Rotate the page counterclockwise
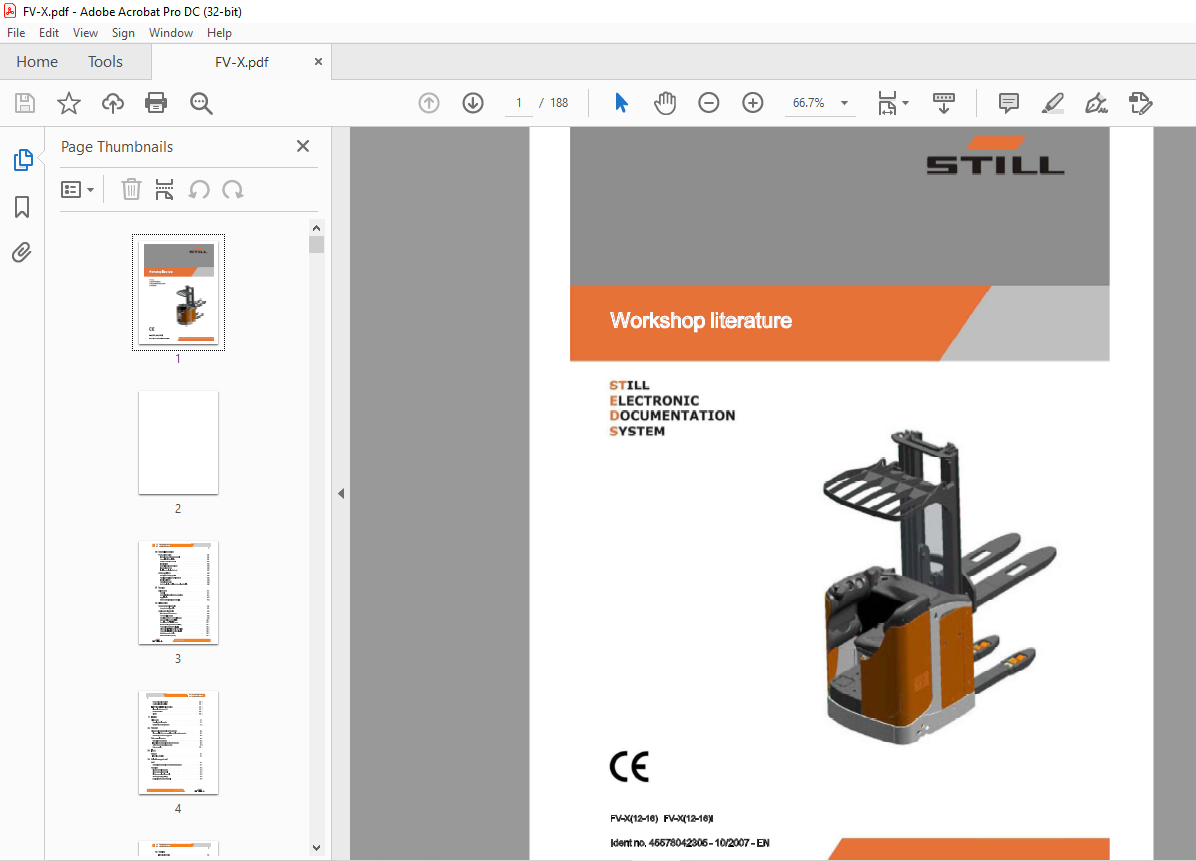Image resolution: width=1196 pixels, height=861 pixels. pyautogui.click(x=199, y=189)
